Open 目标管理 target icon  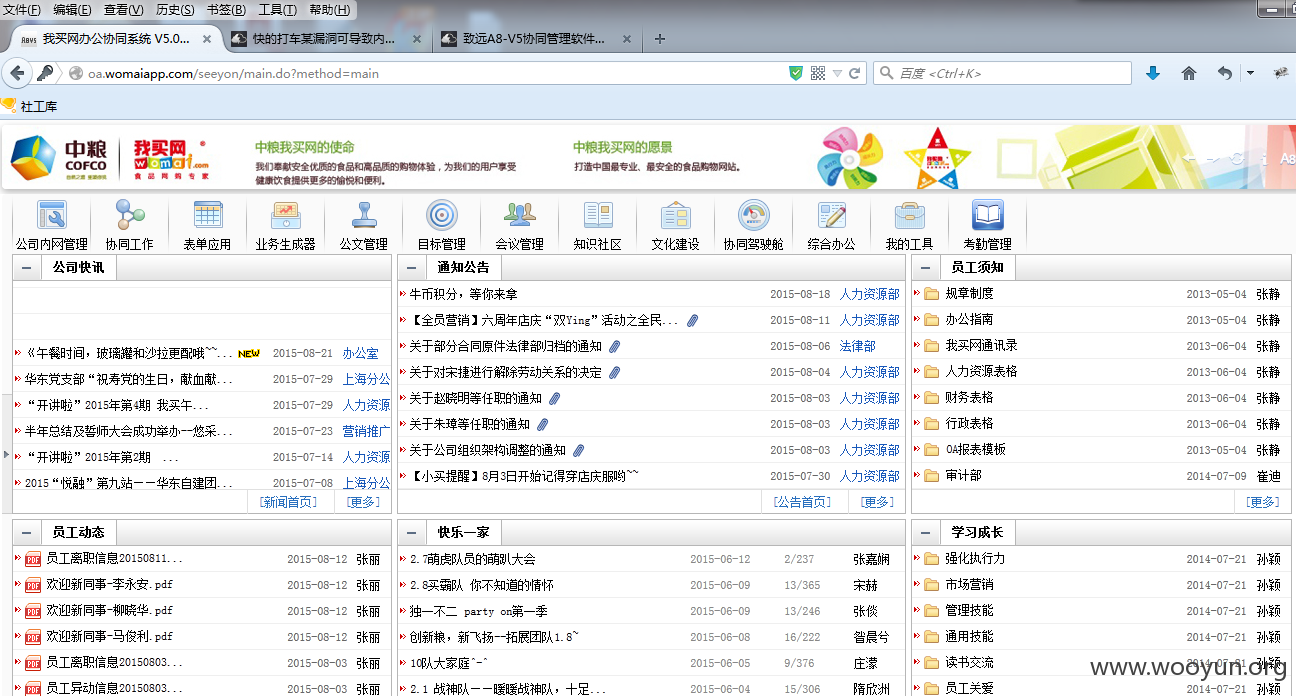point(441,216)
